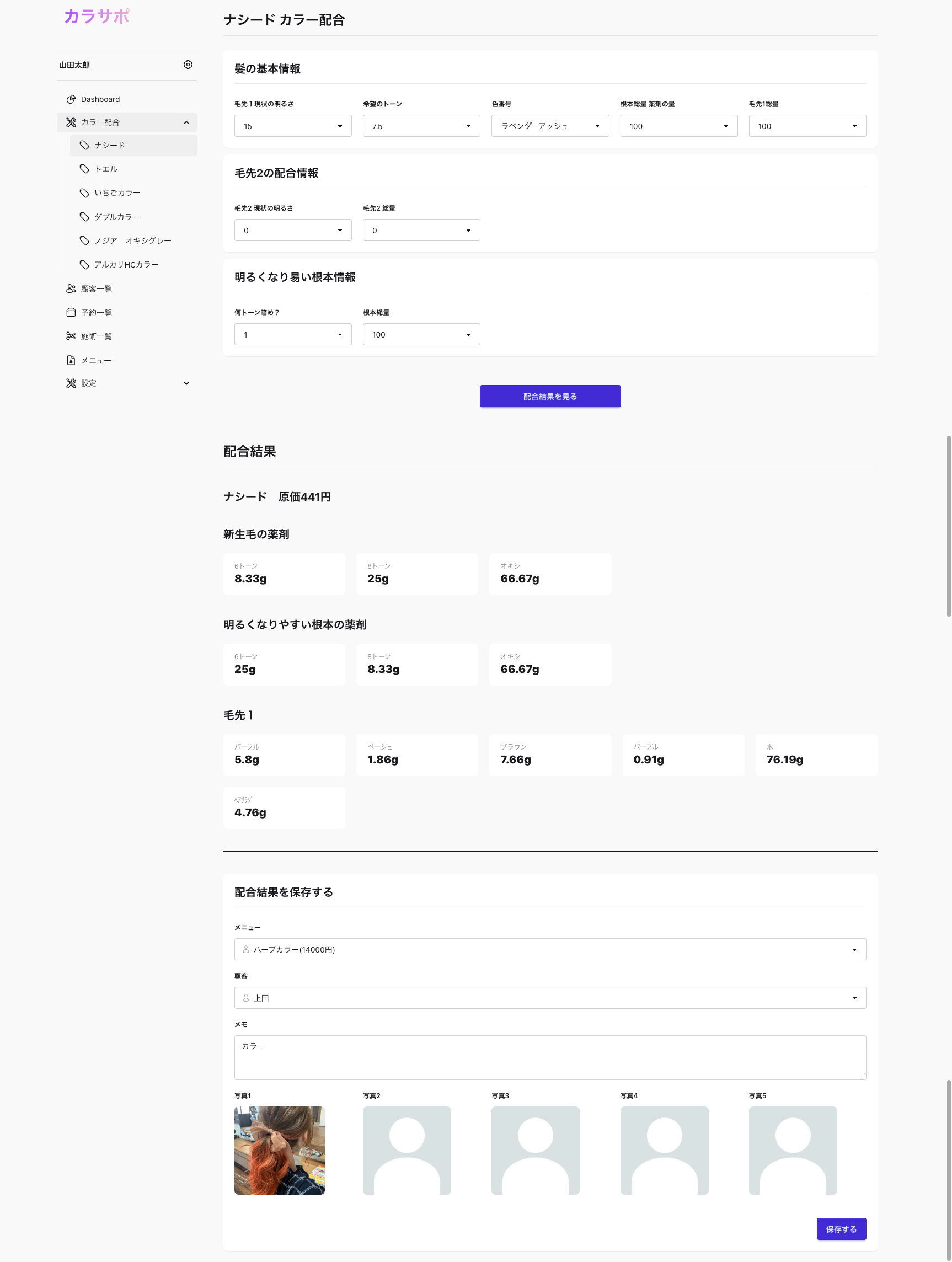The image size is (952, 1262).
Task: Collapse the カラー配合 menu chevron
Action: coord(186,122)
